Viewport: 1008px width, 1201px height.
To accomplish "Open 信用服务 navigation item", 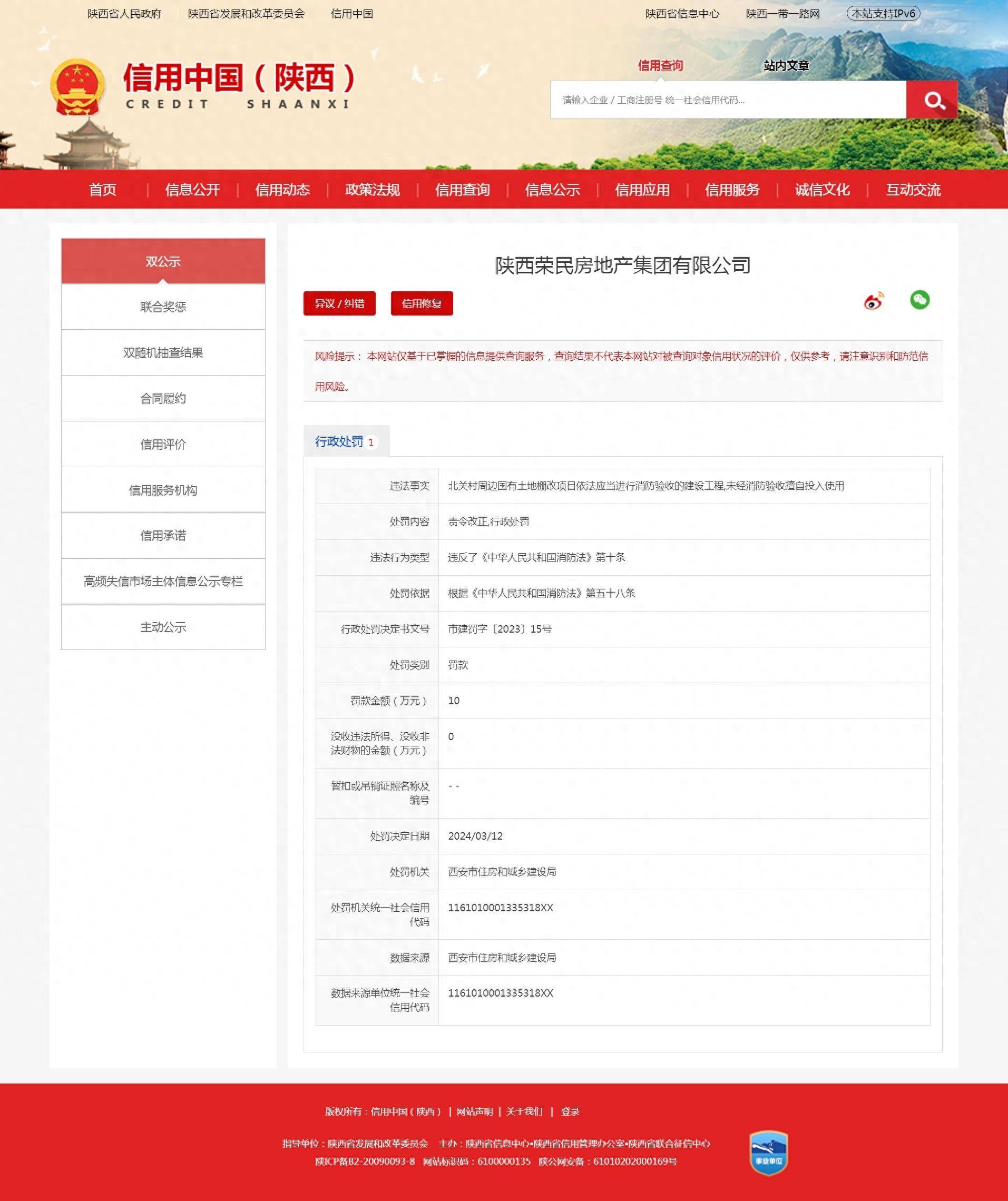I will pyautogui.click(x=732, y=190).
